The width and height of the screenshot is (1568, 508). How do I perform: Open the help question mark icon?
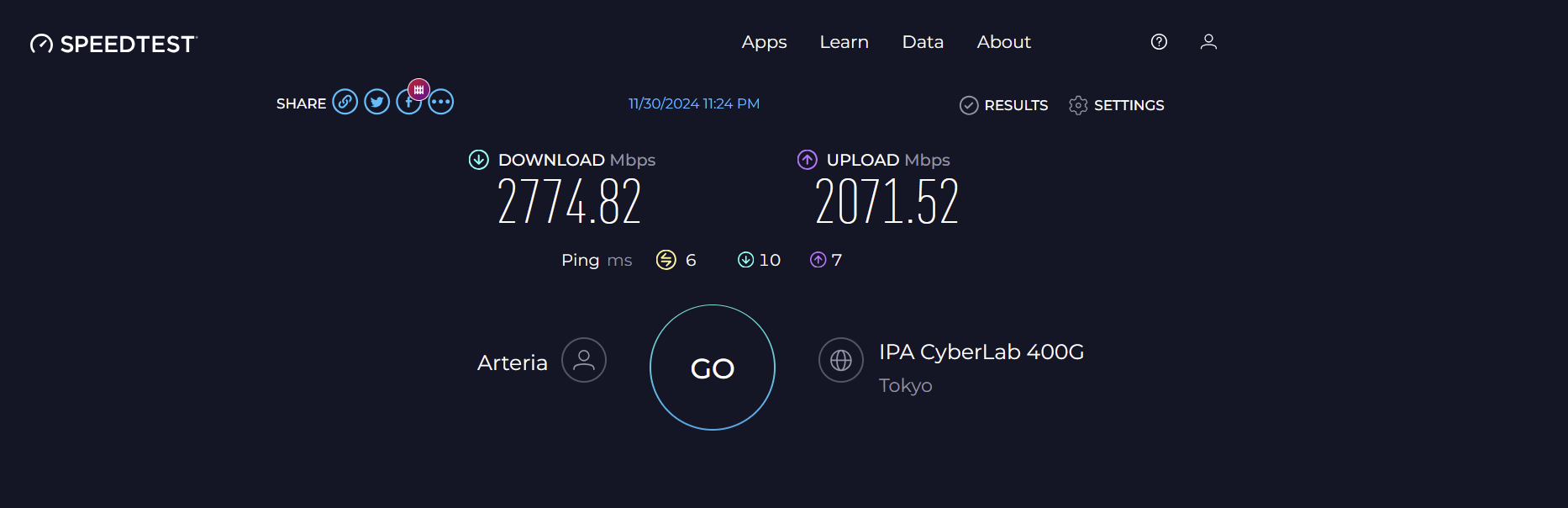coord(1159,42)
